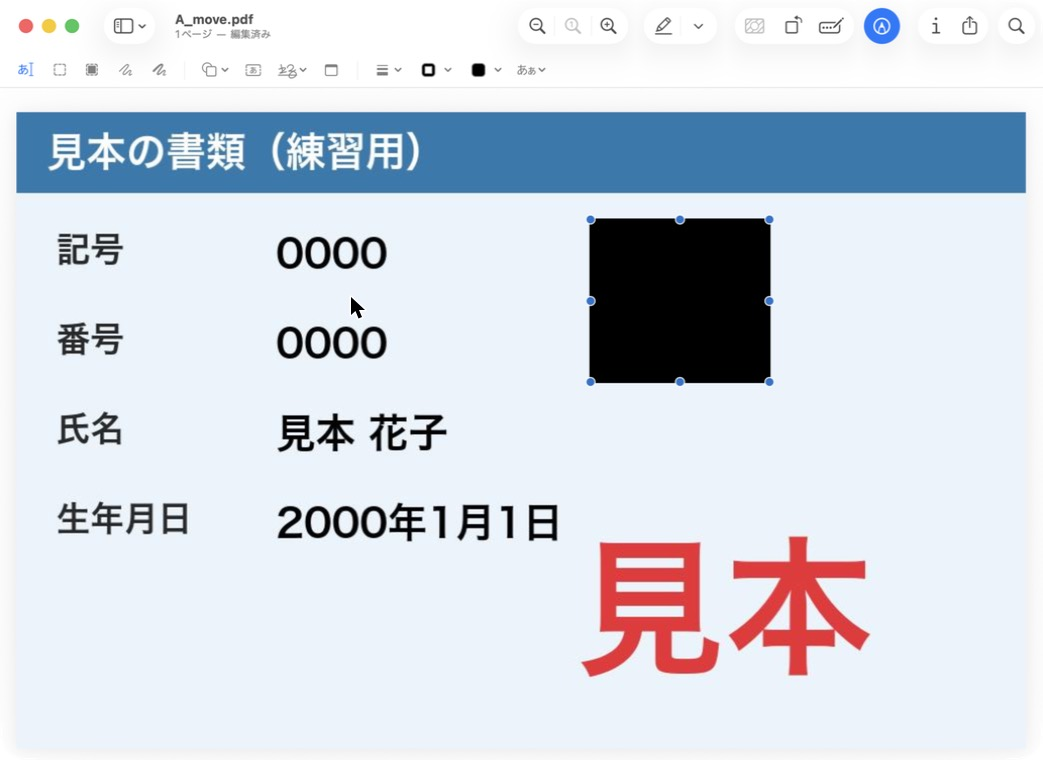Enter full screen with green button
1043x760 pixels.
click(73, 26)
